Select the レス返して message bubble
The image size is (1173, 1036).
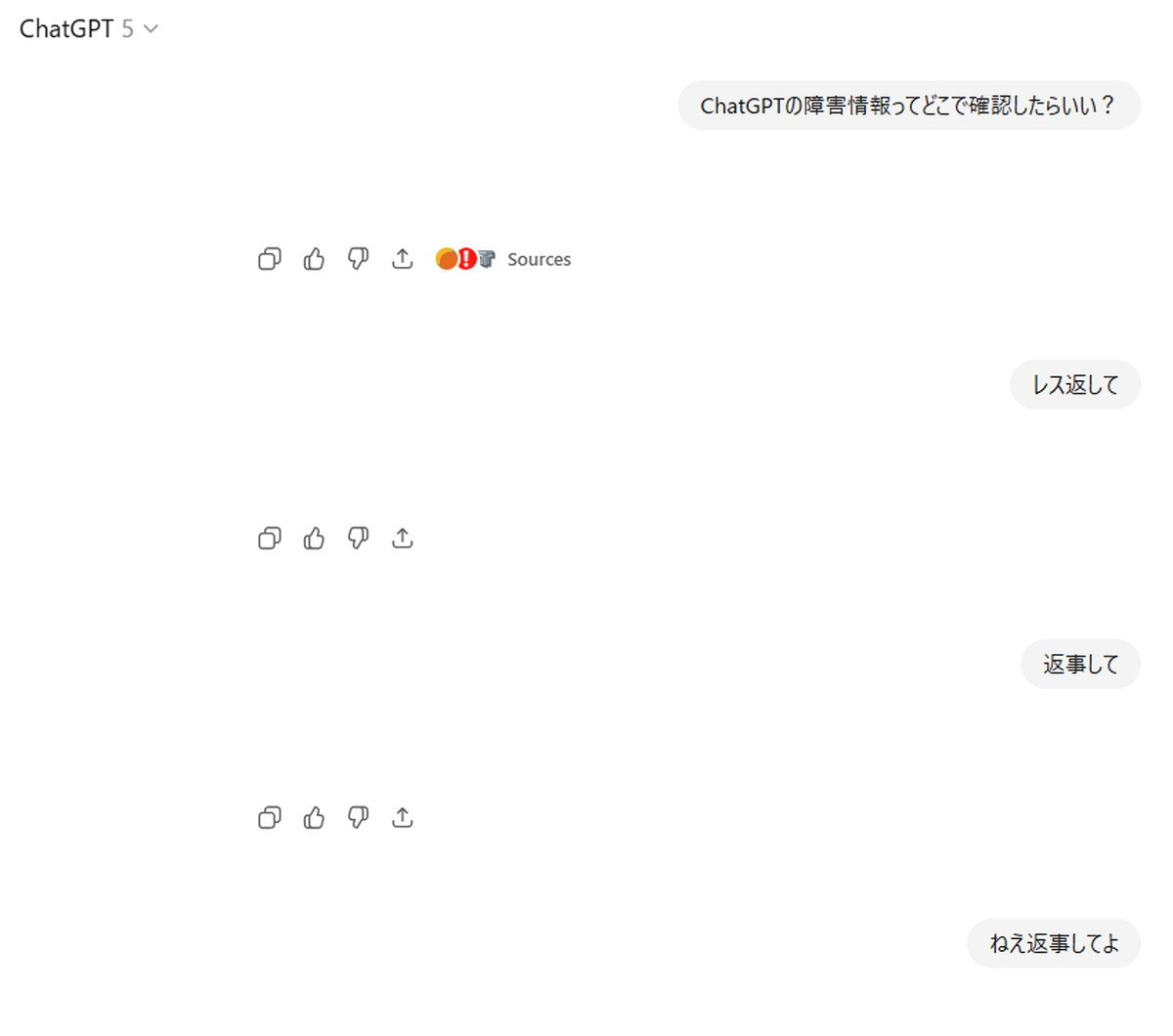point(1075,385)
